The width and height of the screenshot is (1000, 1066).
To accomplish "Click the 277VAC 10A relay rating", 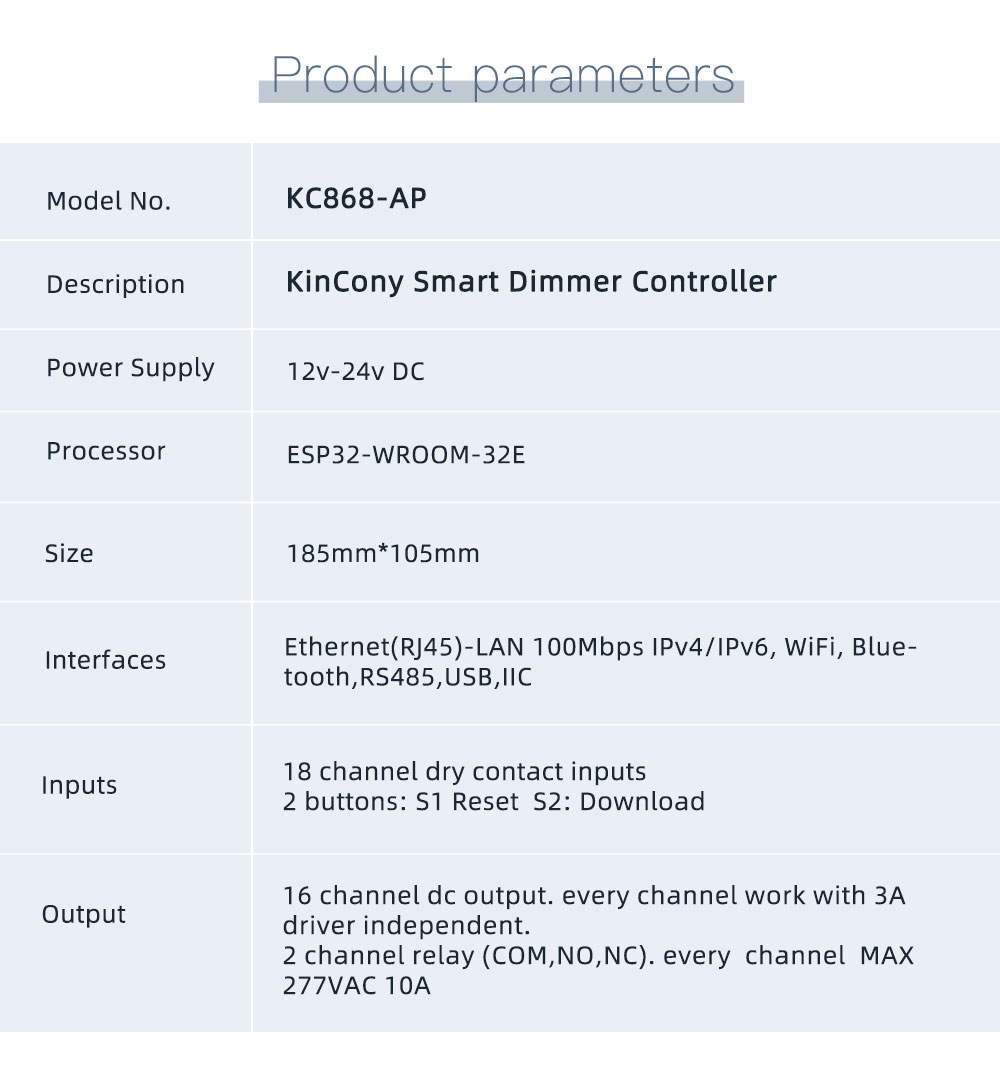I will 357,986.
